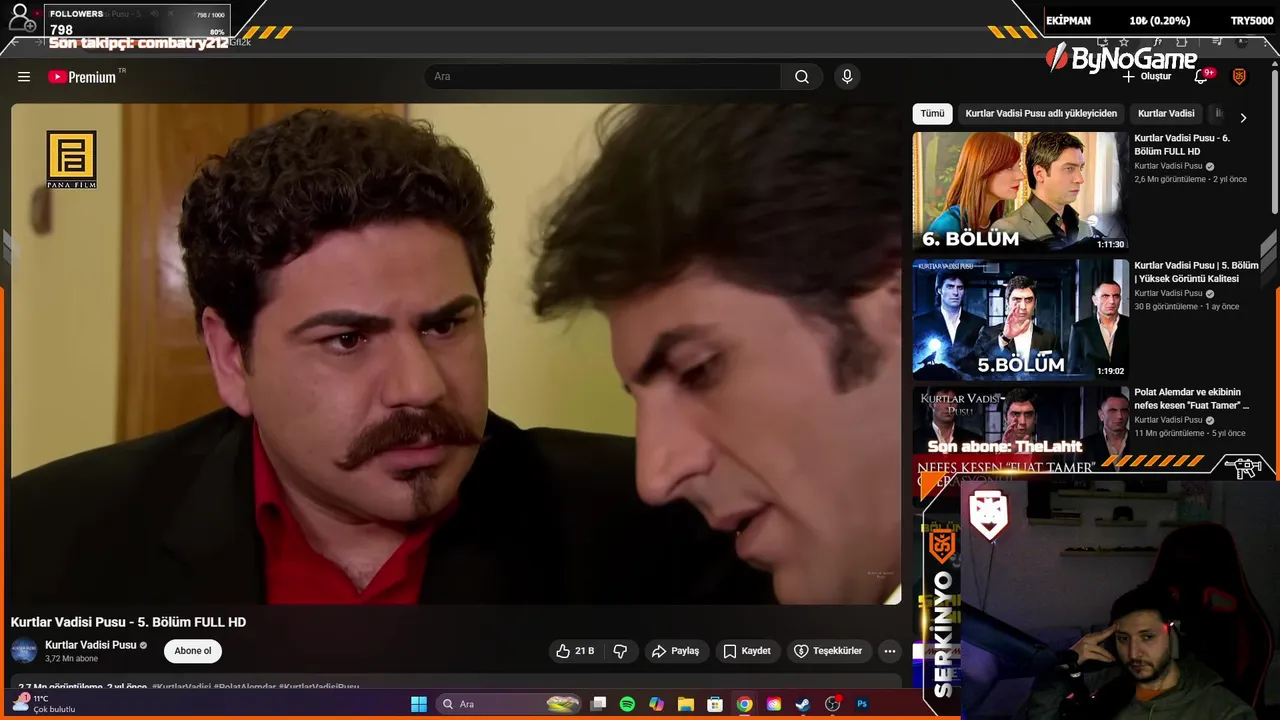
Task: Click the Teşekkürler thanks button
Action: 828,651
